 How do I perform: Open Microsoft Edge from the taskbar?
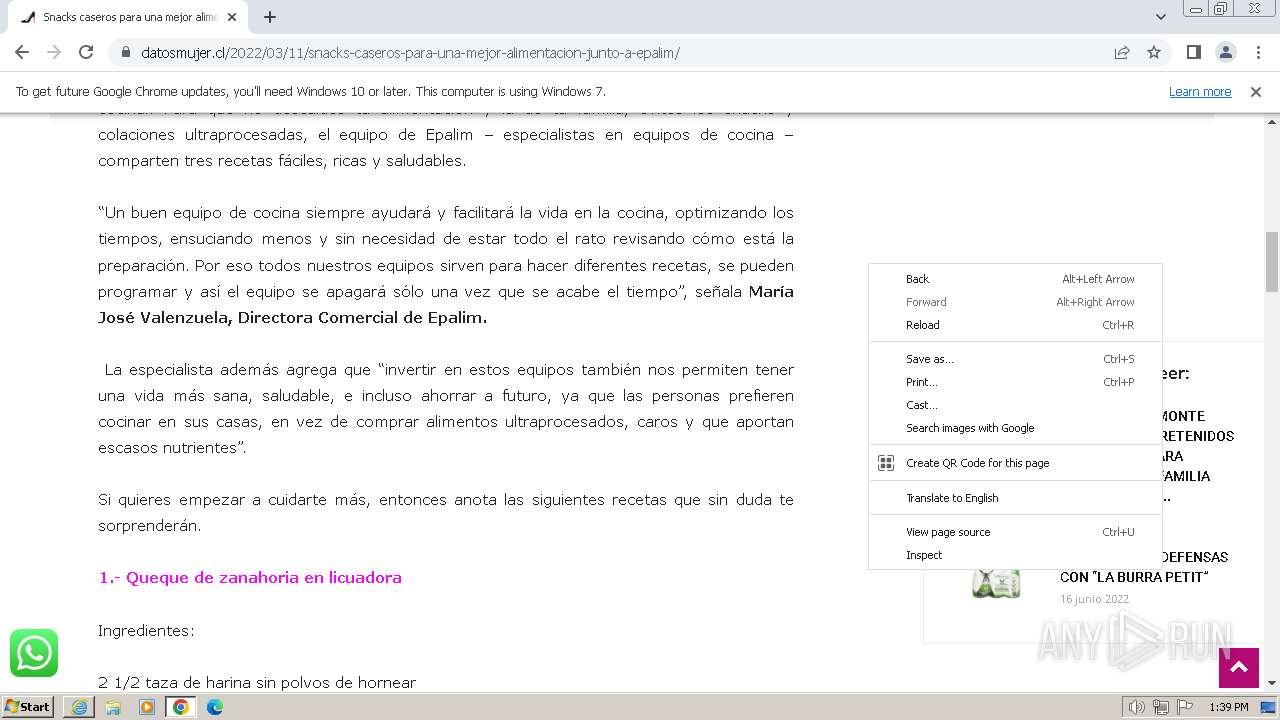click(x=215, y=707)
